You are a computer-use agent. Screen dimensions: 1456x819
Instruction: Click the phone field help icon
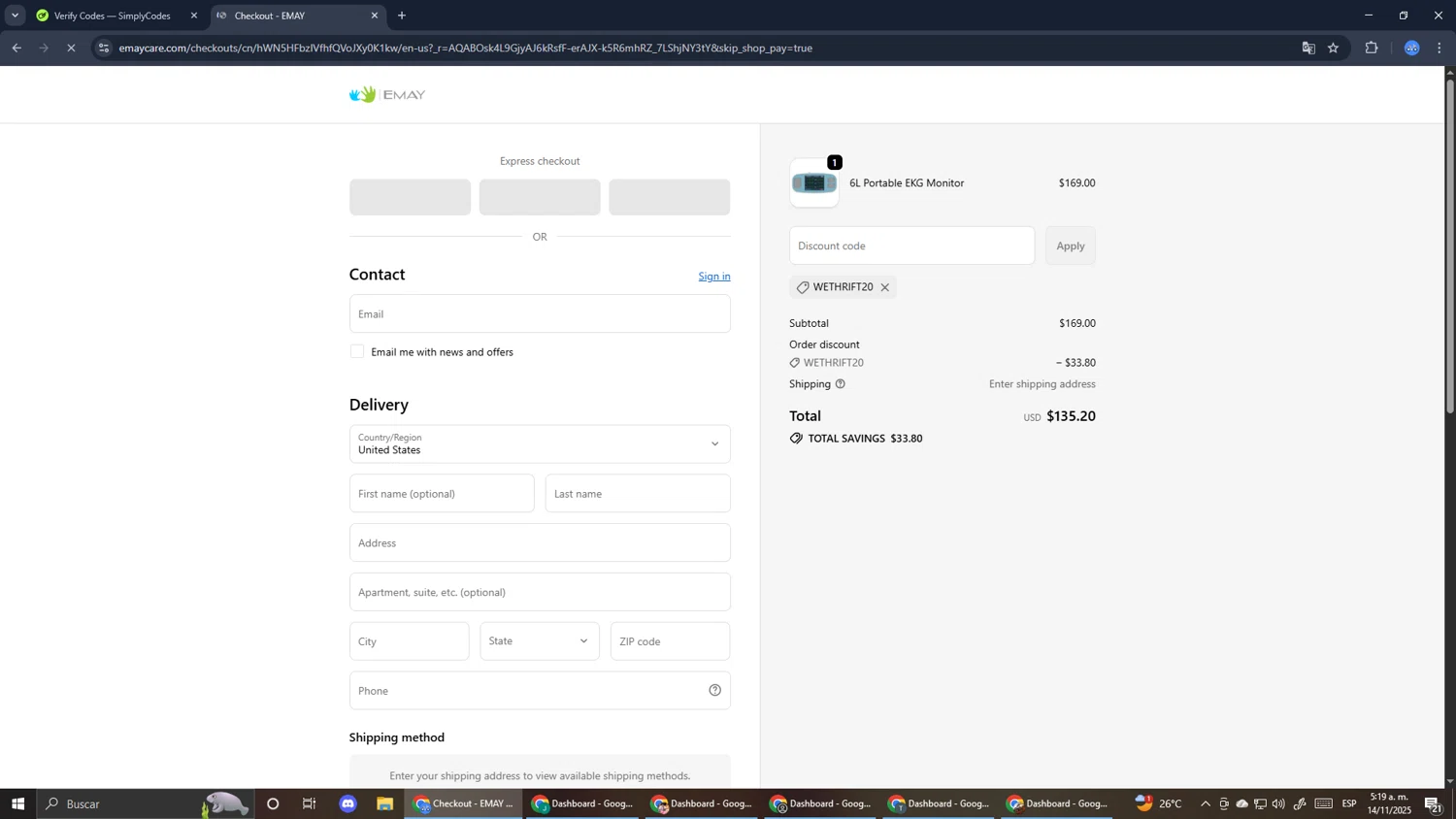tap(714, 691)
